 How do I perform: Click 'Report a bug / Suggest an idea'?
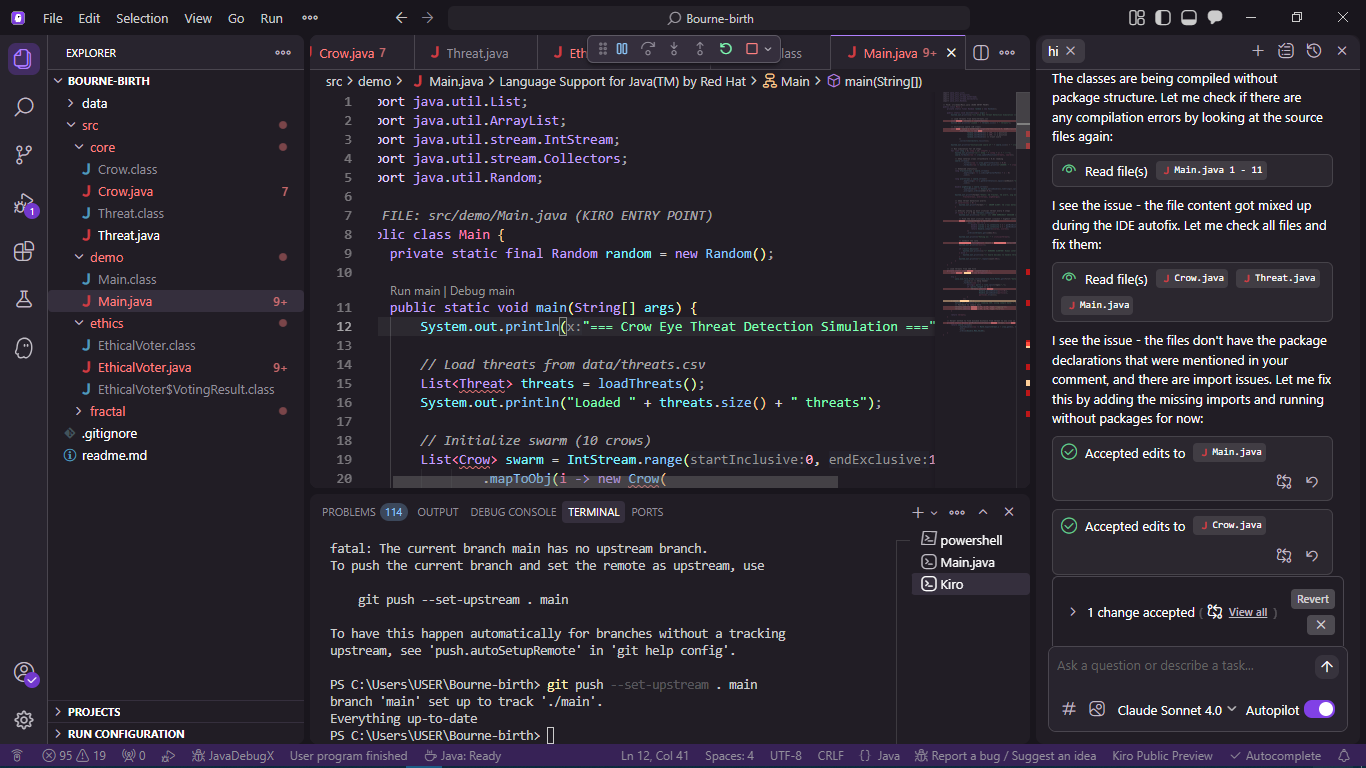pyautogui.click(x=1006, y=756)
